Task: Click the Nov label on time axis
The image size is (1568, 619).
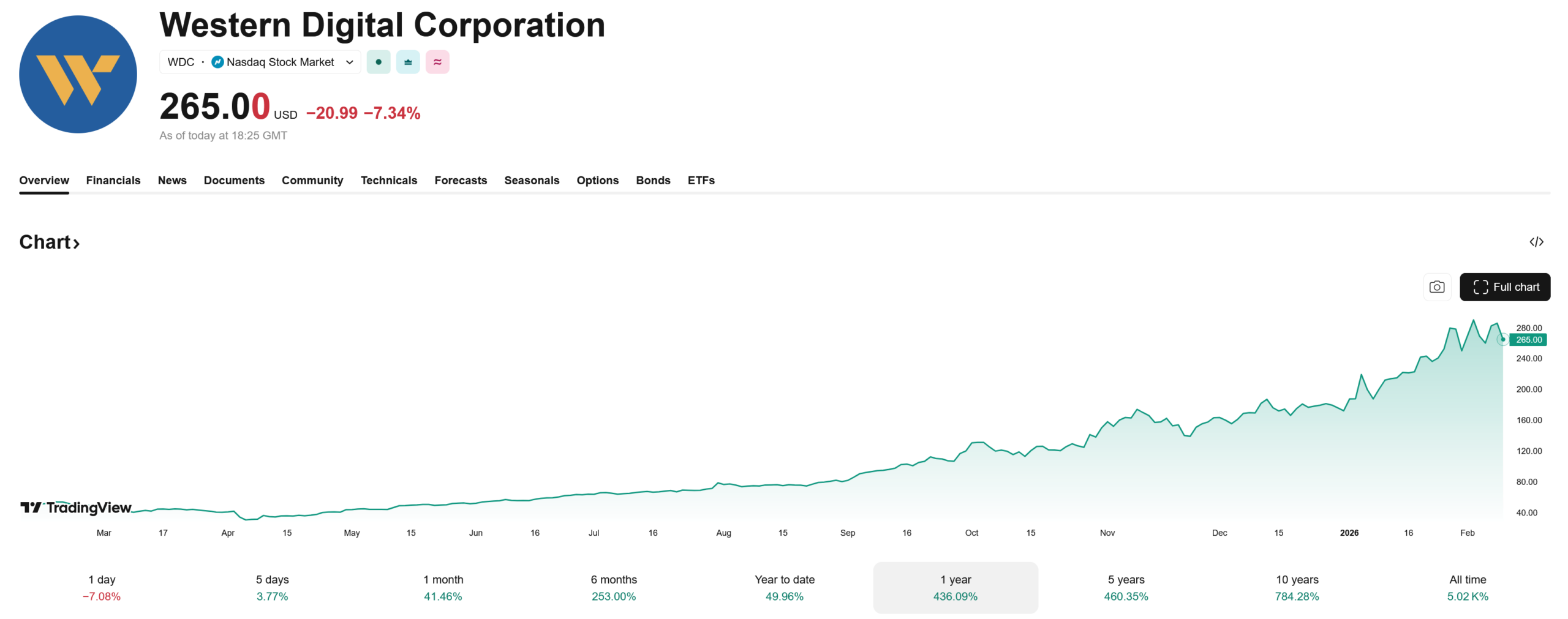Action: (x=1107, y=533)
